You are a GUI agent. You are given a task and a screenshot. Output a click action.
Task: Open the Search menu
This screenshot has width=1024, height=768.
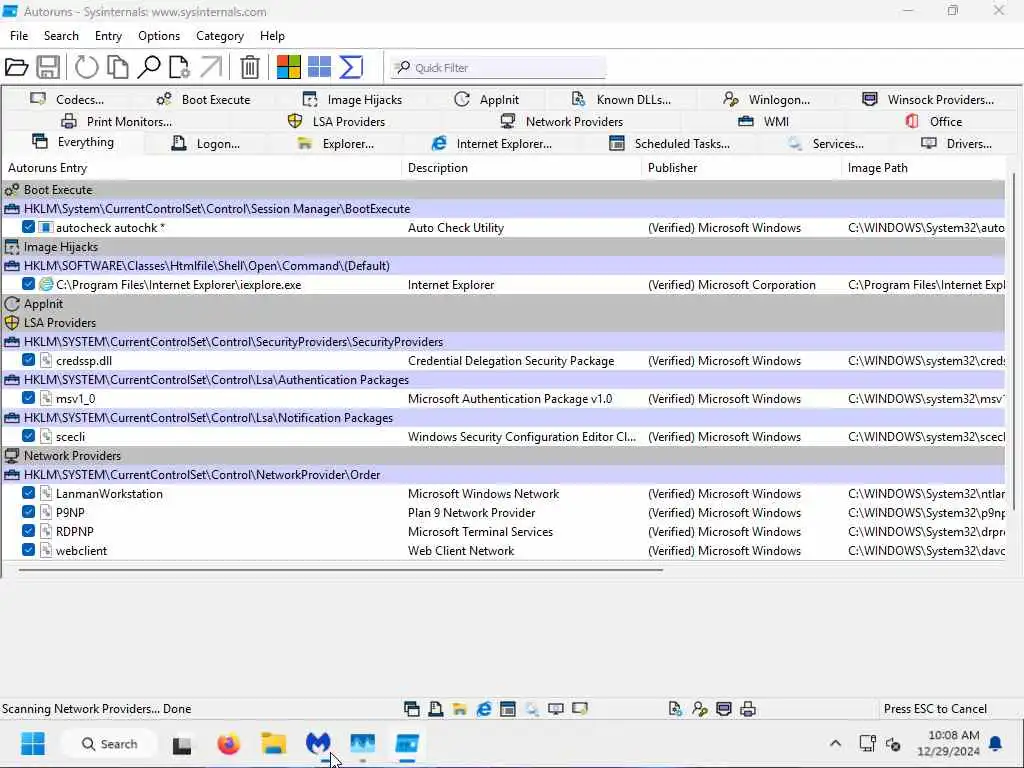[x=61, y=36]
